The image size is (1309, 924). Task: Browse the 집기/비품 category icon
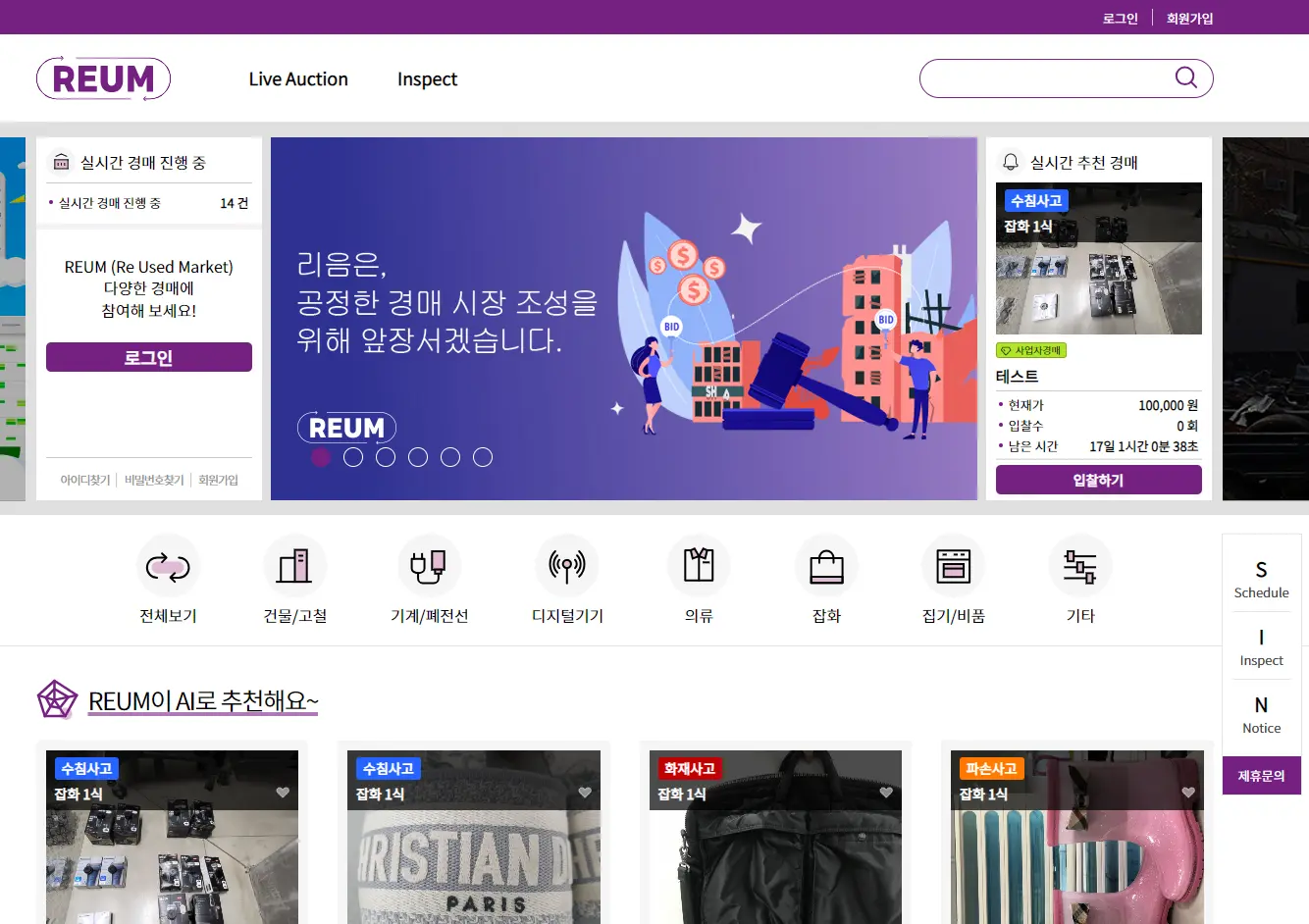click(x=953, y=567)
